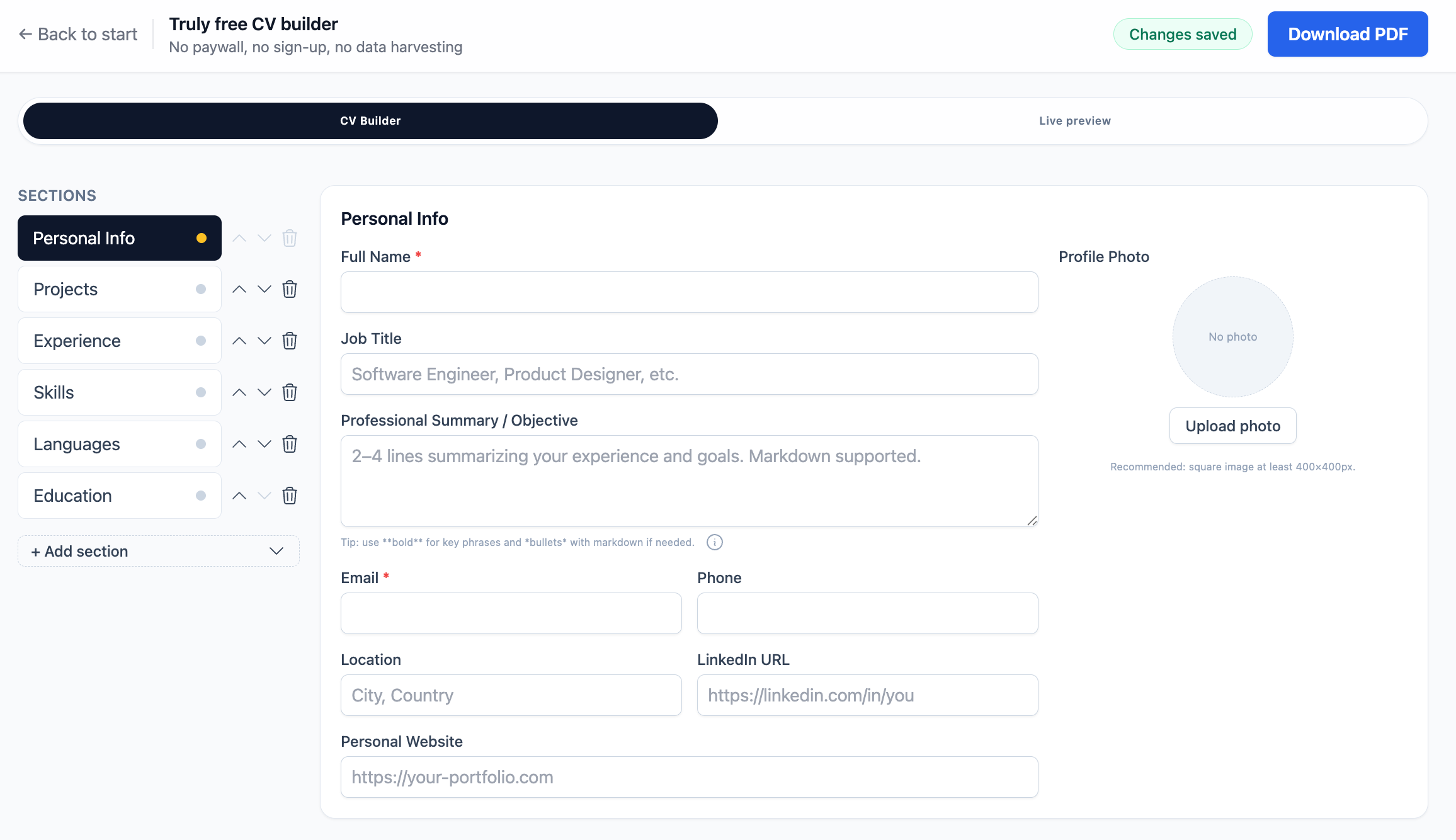The image size is (1456, 840).
Task: Delete the Experience section with trash icon
Action: (x=290, y=341)
